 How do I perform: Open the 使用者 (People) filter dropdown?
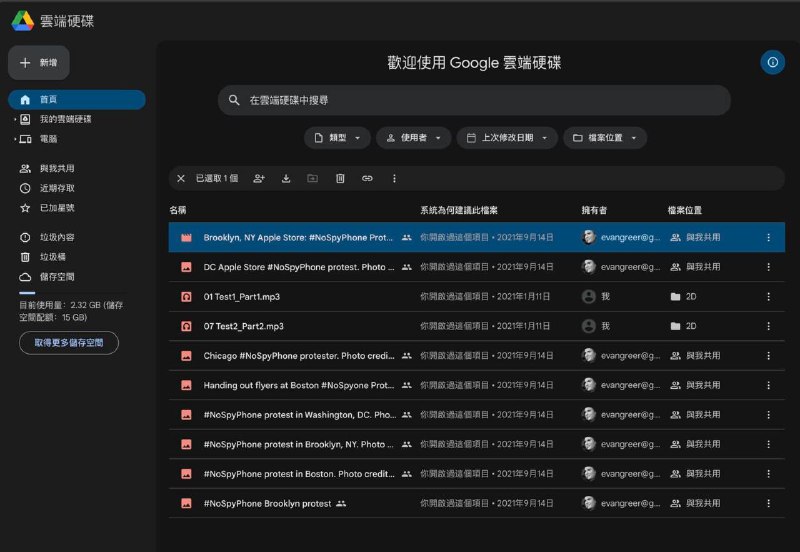click(413, 138)
